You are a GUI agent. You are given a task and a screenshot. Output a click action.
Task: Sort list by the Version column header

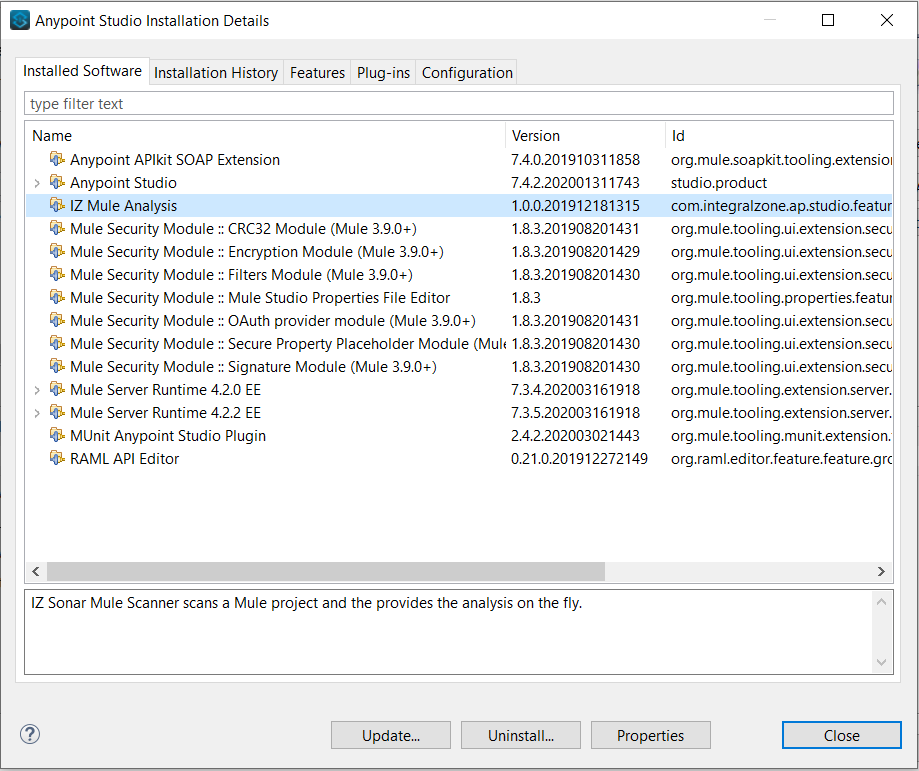click(x=586, y=135)
